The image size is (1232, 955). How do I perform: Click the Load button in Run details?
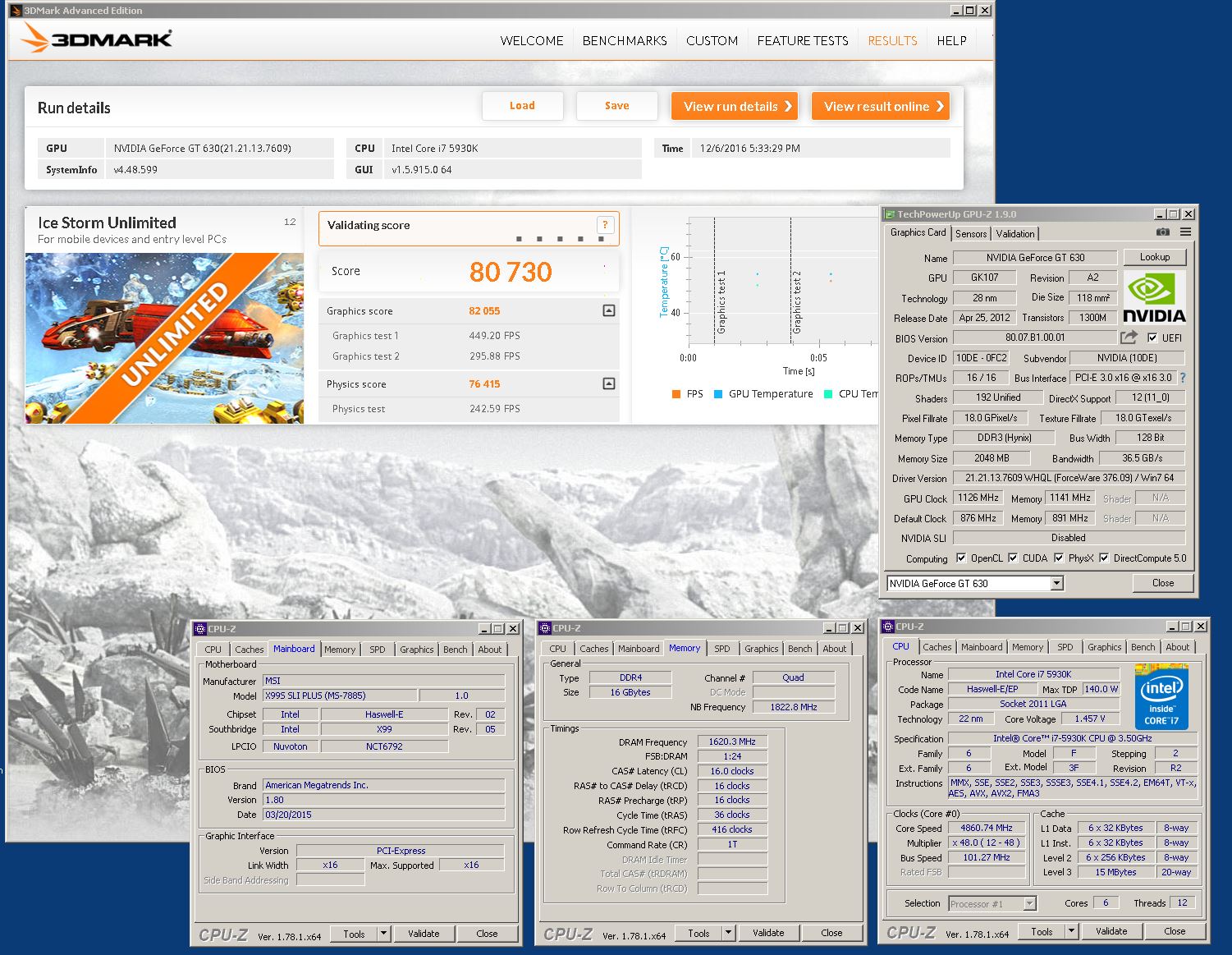522,106
